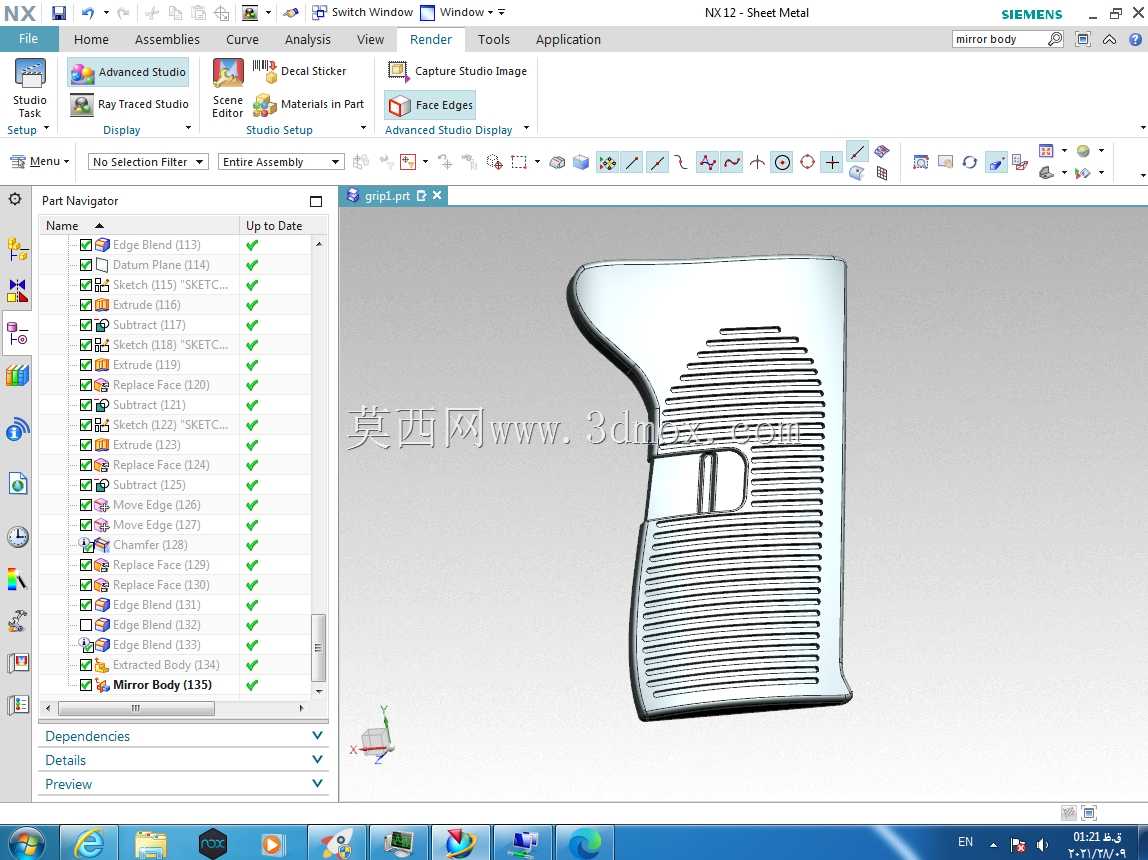Open the Menu dropdown
The width and height of the screenshot is (1148, 860).
point(40,161)
